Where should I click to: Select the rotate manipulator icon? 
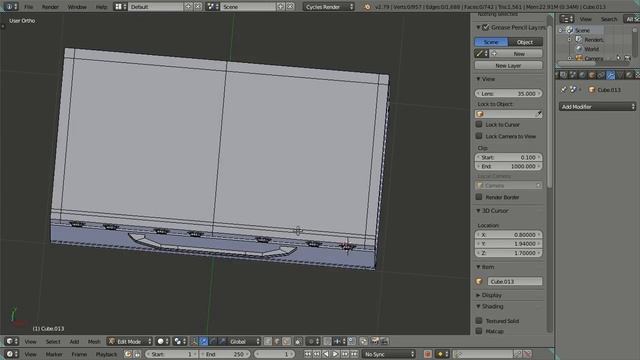point(213,341)
